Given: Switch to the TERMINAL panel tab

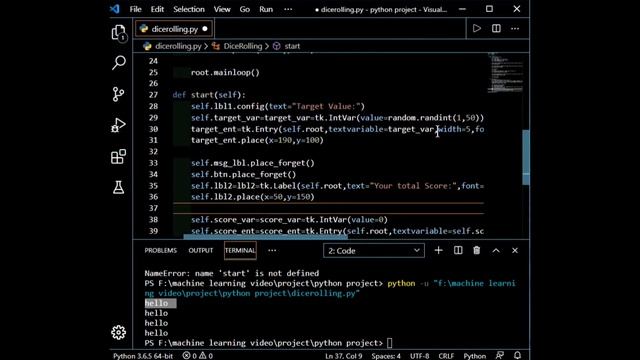Looking at the screenshot, I should tap(240, 251).
